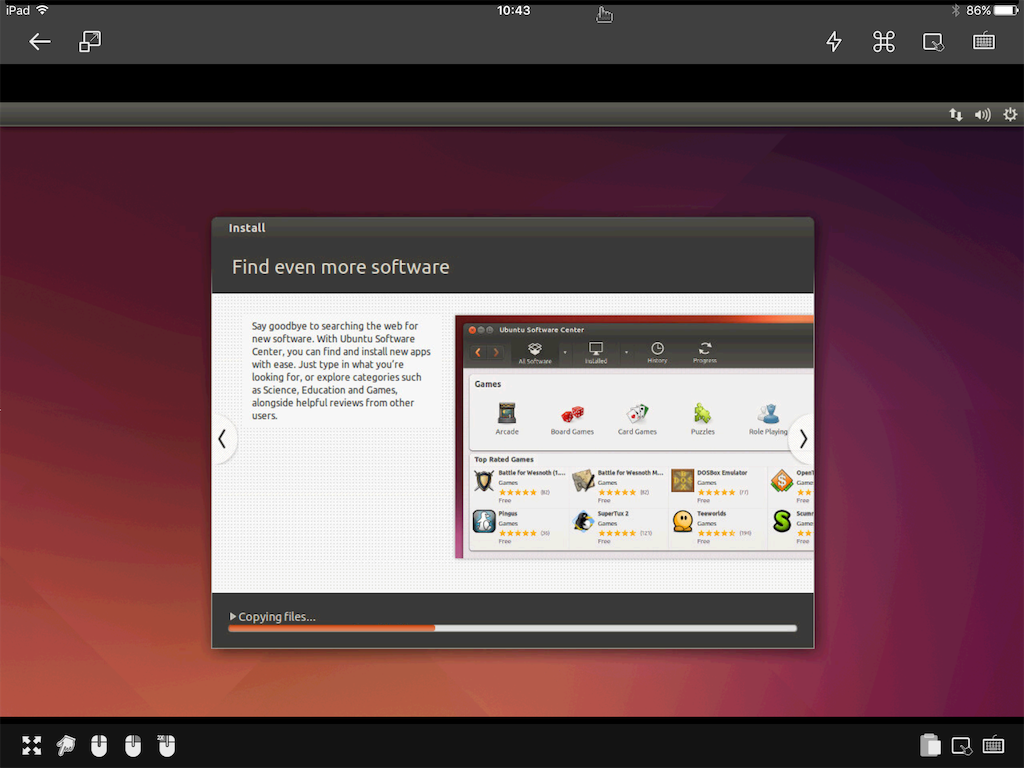Click the Software Center forward arrow
Viewport: 1024px width, 768px height.
point(496,353)
